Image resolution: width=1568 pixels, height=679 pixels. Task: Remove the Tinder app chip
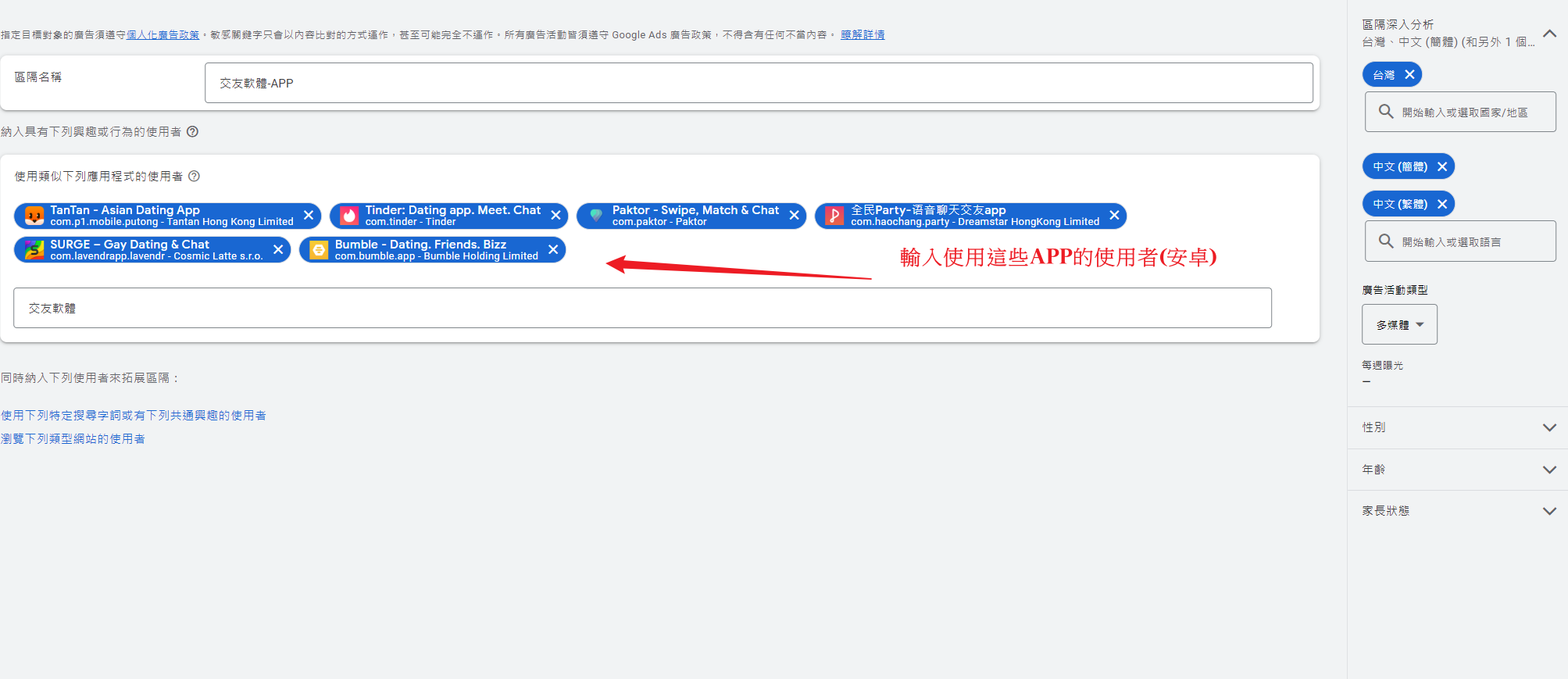(555, 216)
